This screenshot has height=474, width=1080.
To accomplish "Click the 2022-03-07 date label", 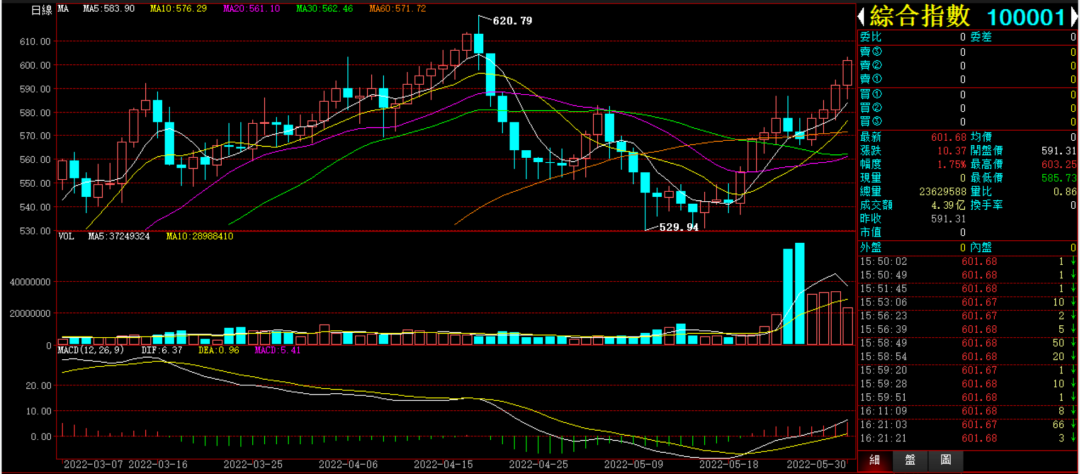I will (x=92, y=464).
